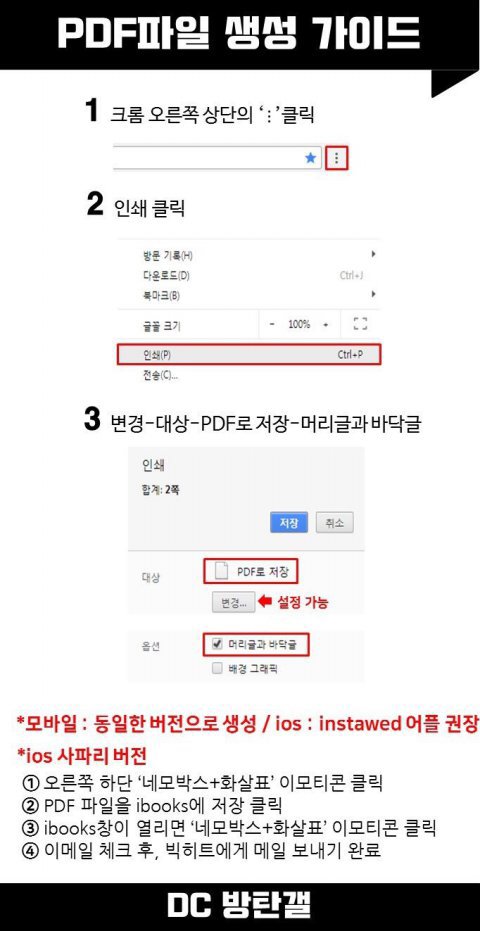The width and height of the screenshot is (480, 931).
Task: Click the plus zoom-in control
Action: pyautogui.click(x=325, y=325)
